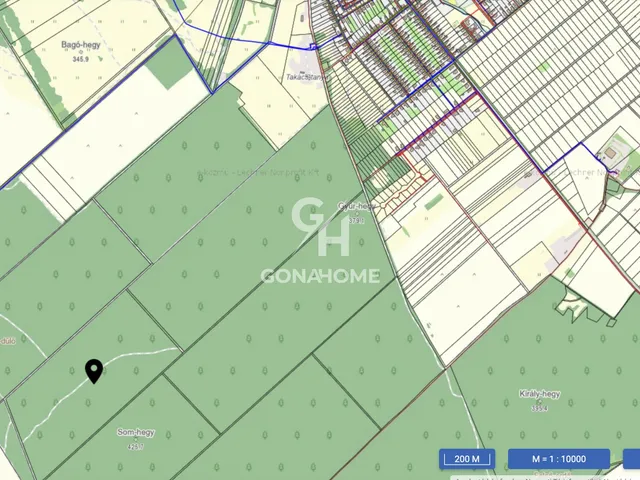Image resolution: width=640 pixels, height=480 pixels.
Task: Click the scale bar bracket icon
Action: (467, 459)
